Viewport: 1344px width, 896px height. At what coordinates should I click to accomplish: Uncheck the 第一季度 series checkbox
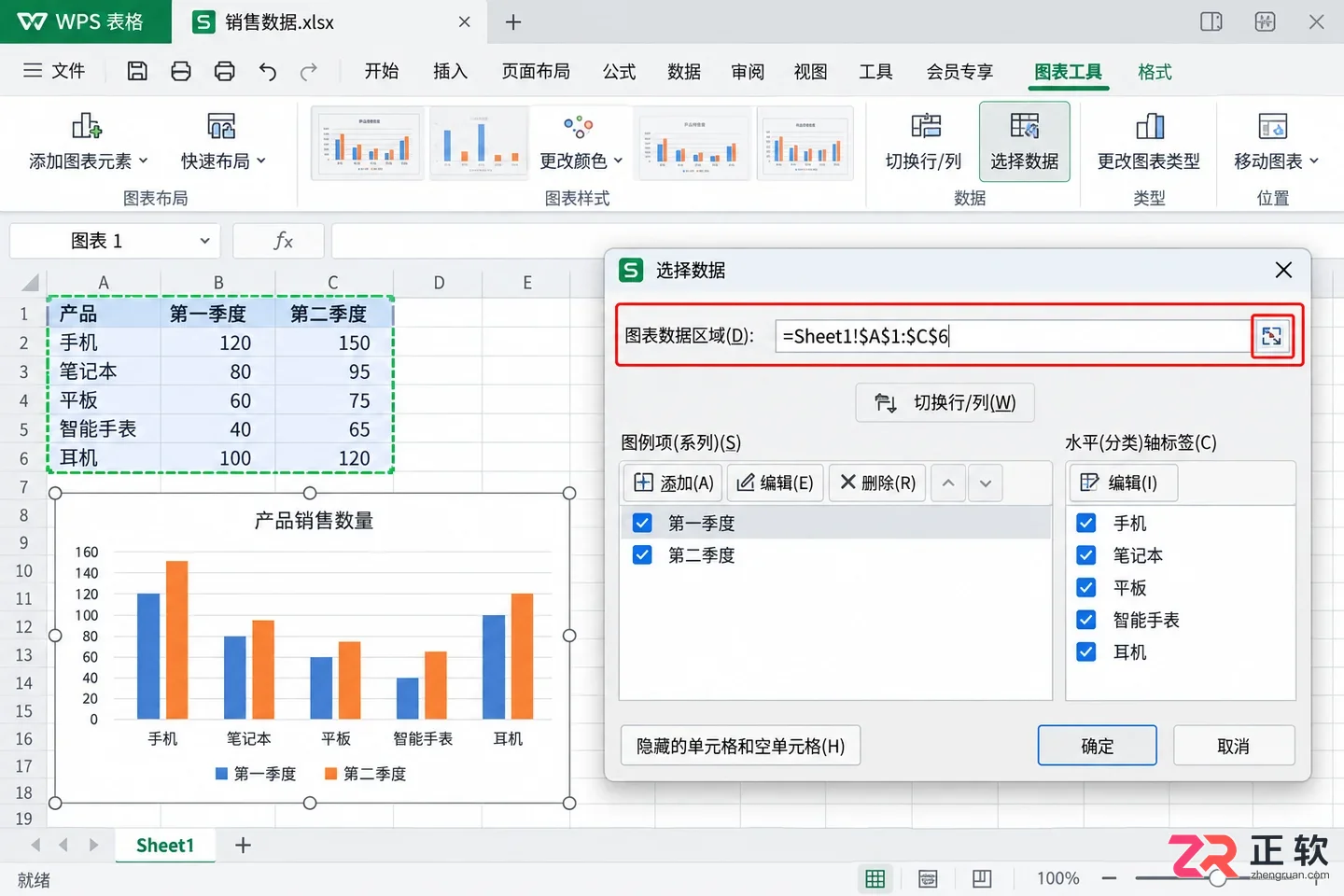click(x=642, y=523)
